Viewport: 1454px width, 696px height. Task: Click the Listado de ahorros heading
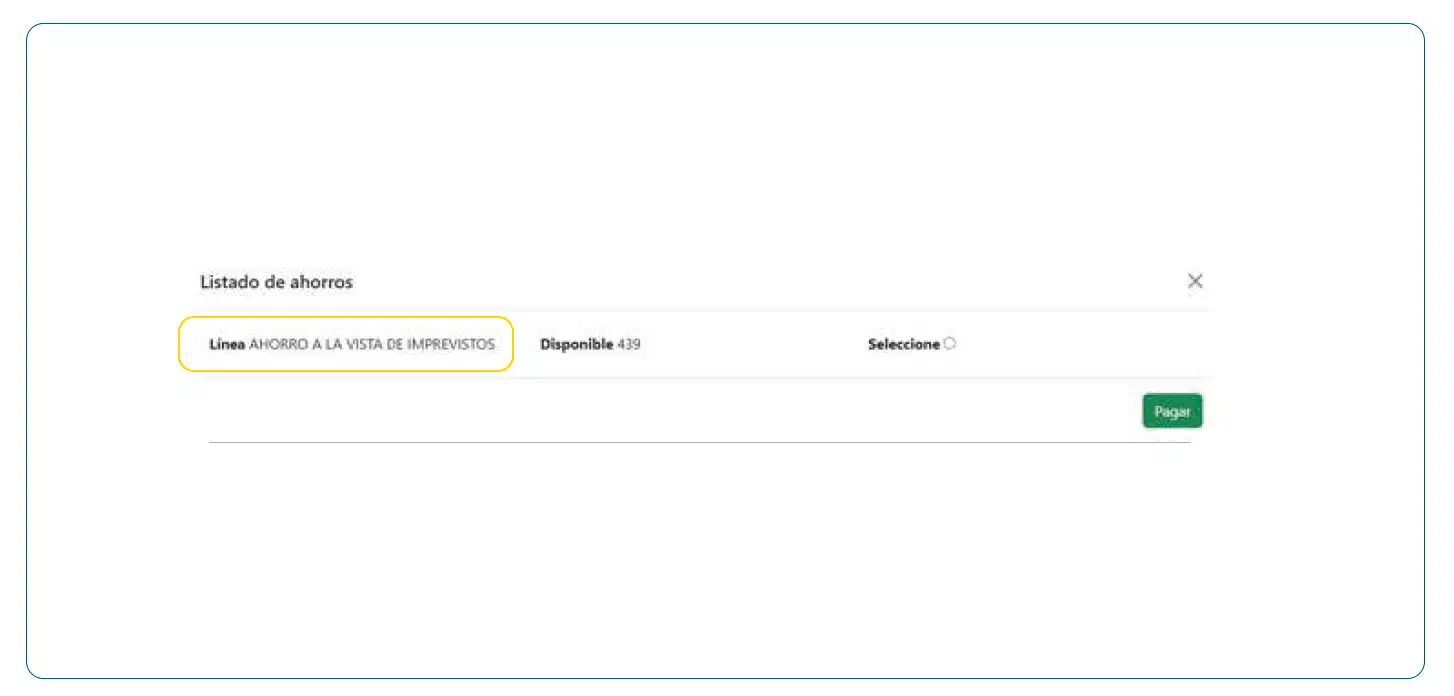(x=276, y=282)
